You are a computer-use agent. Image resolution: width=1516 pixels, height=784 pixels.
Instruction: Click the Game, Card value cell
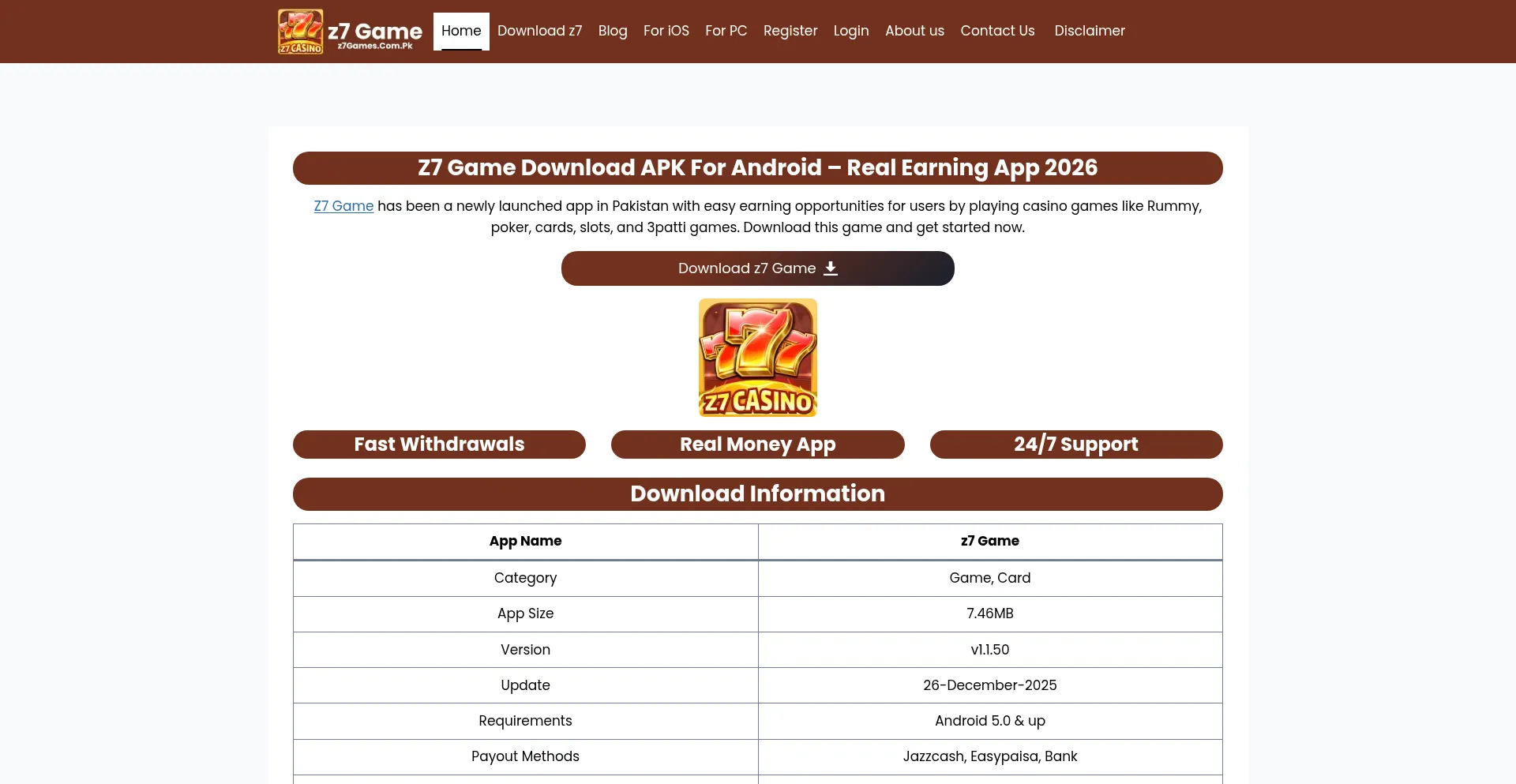(x=990, y=578)
